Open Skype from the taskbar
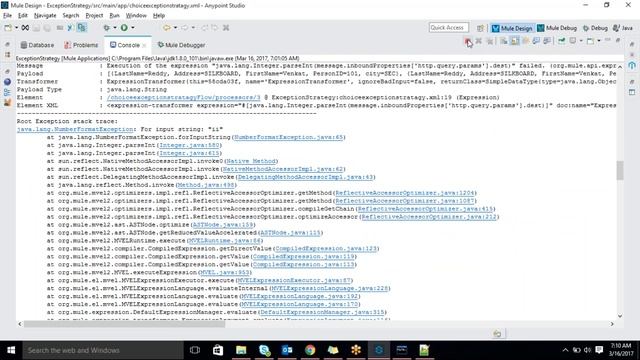This screenshot has height=360, width=640. point(264,350)
